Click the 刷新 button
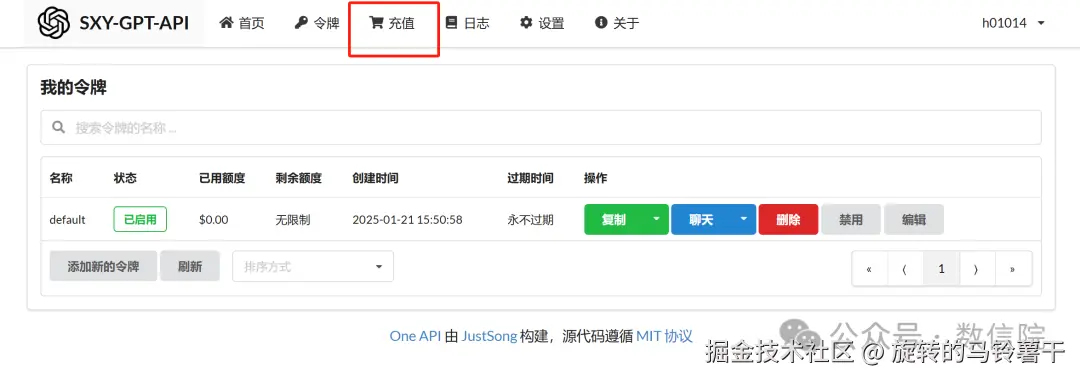Image resolution: width=1080 pixels, height=380 pixels. point(190,266)
